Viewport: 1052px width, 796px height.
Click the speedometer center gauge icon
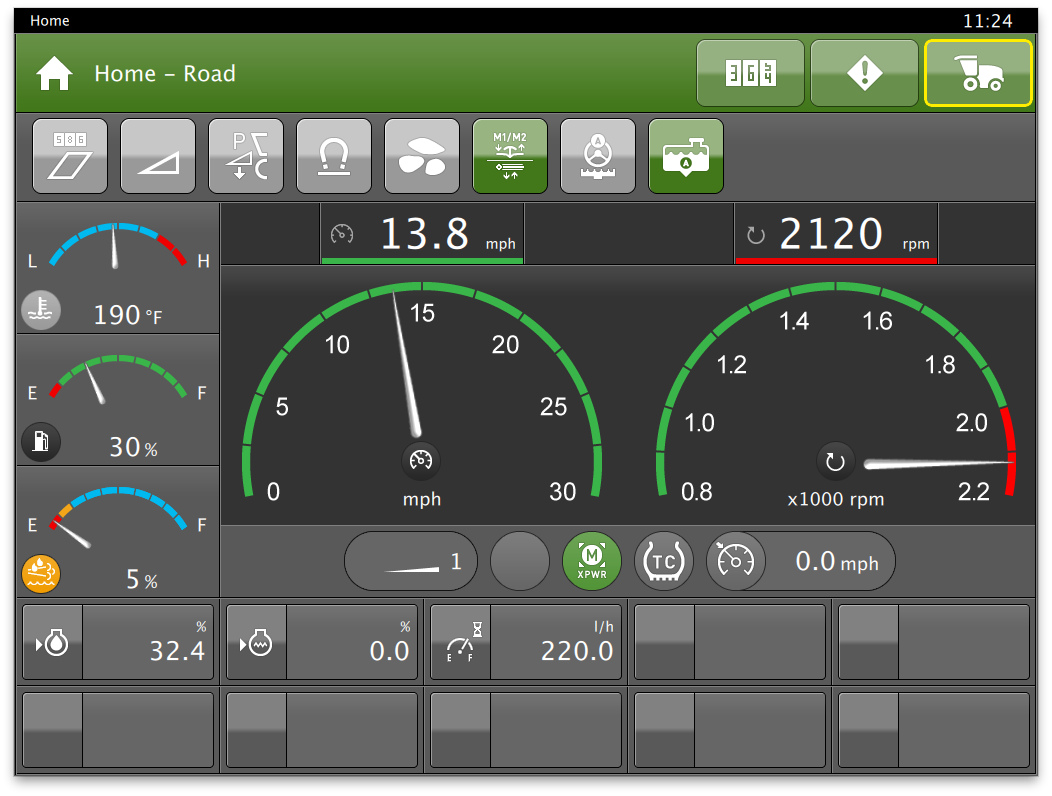421,460
